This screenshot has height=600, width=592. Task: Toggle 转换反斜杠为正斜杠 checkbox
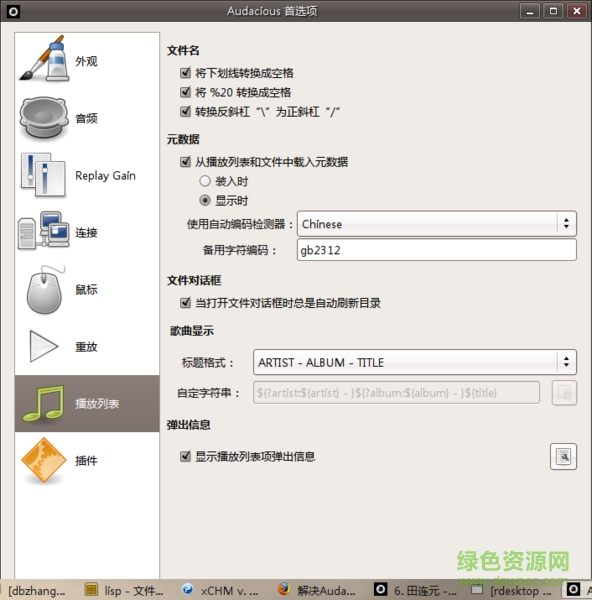point(185,112)
